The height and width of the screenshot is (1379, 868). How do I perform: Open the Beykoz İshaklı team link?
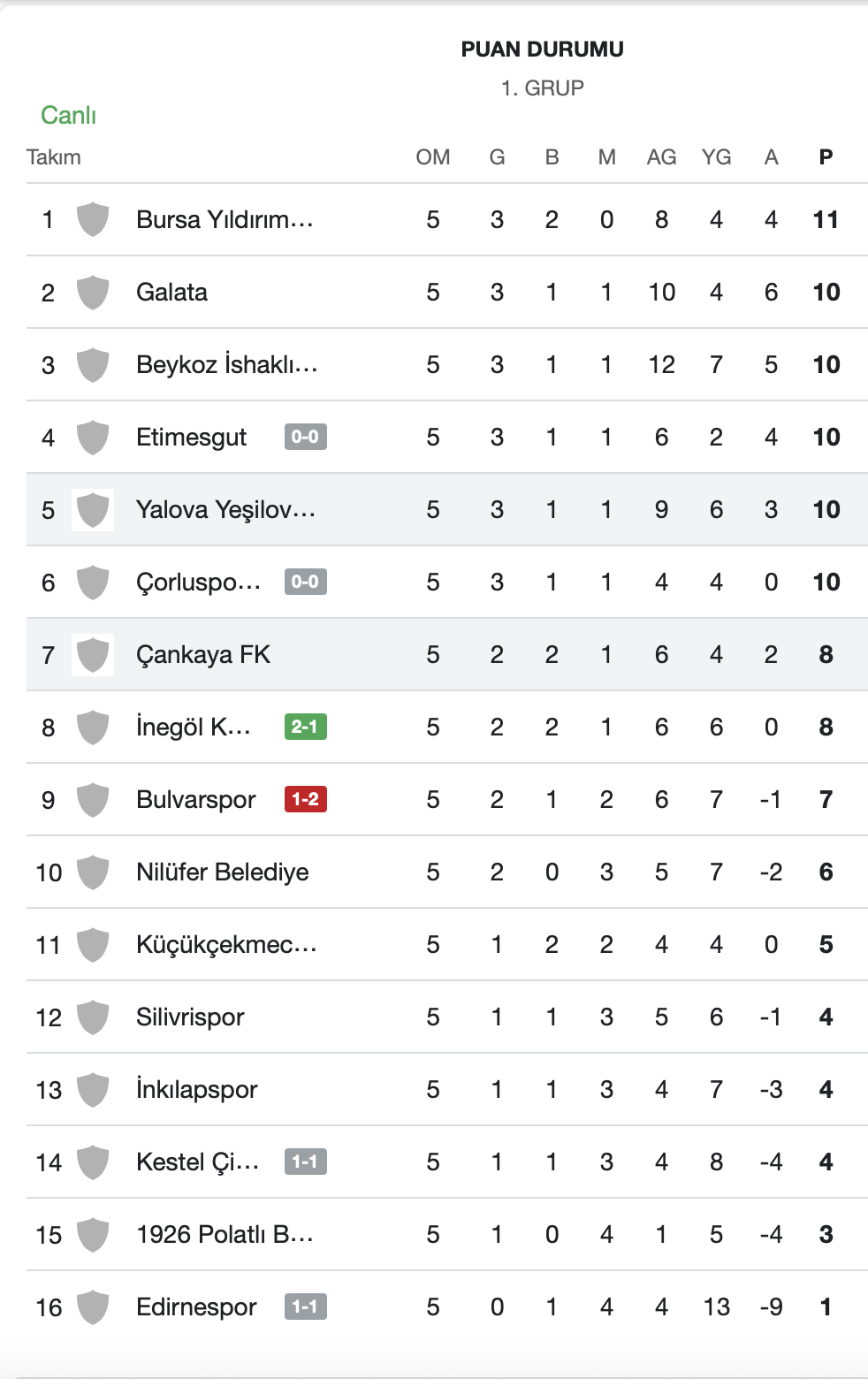click(226, 364)
